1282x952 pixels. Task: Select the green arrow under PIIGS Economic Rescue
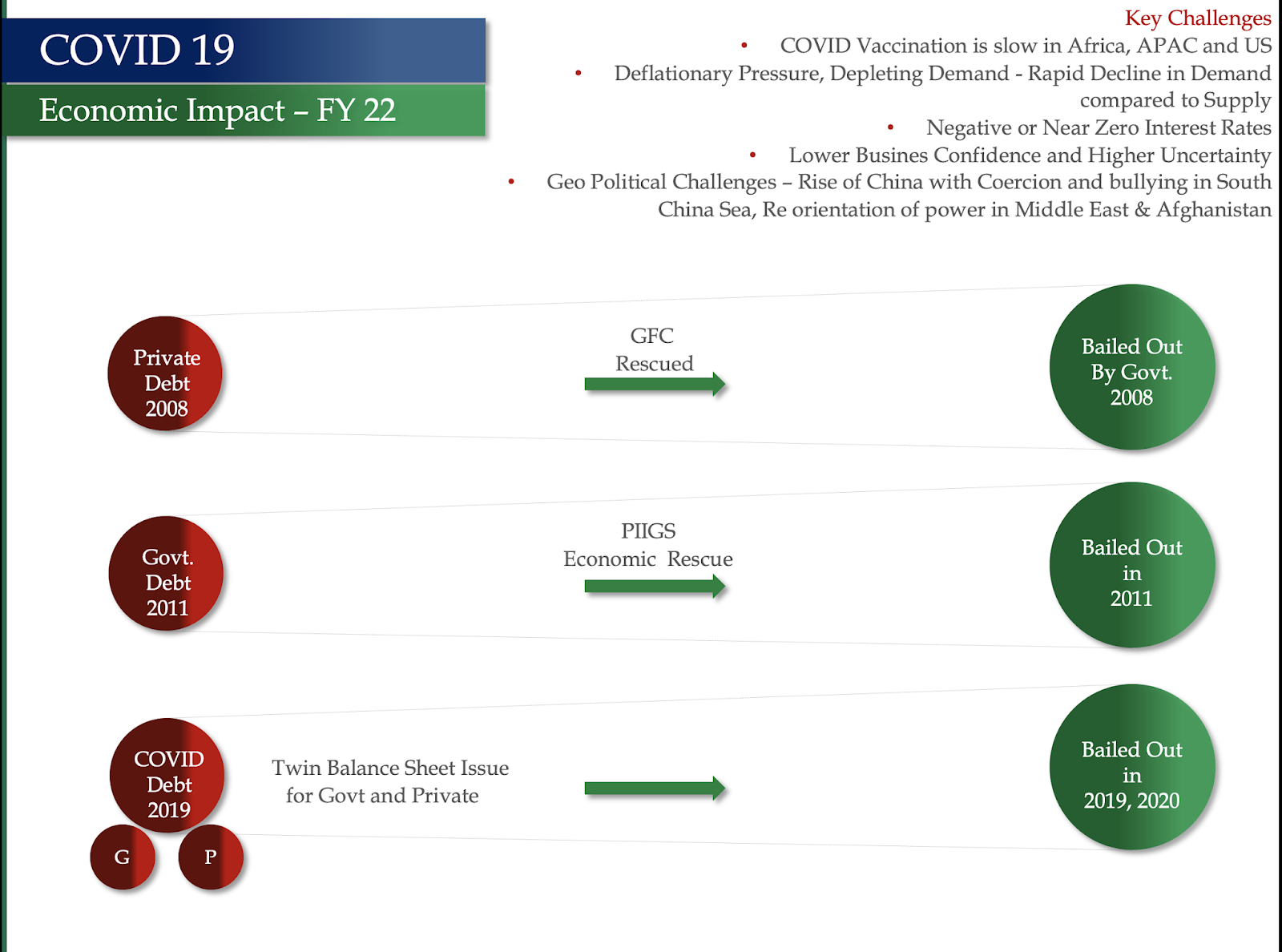coord(655,587)
